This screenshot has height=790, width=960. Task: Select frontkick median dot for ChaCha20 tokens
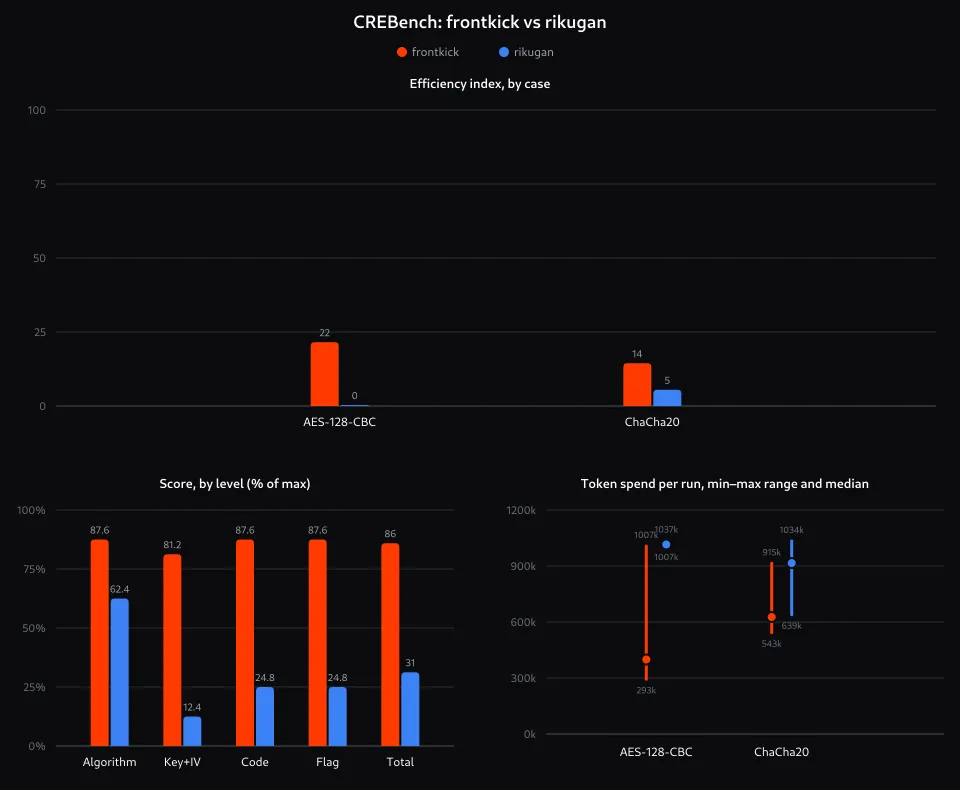point(771,617)
